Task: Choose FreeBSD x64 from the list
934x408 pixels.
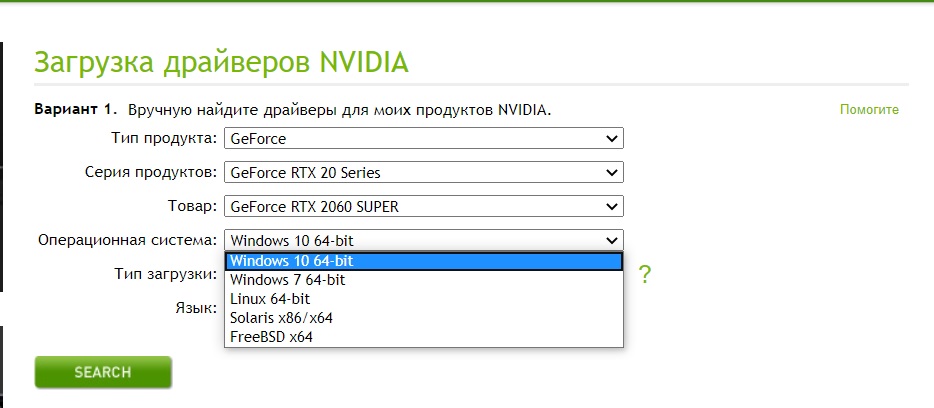Action: [x=423, y=337]
